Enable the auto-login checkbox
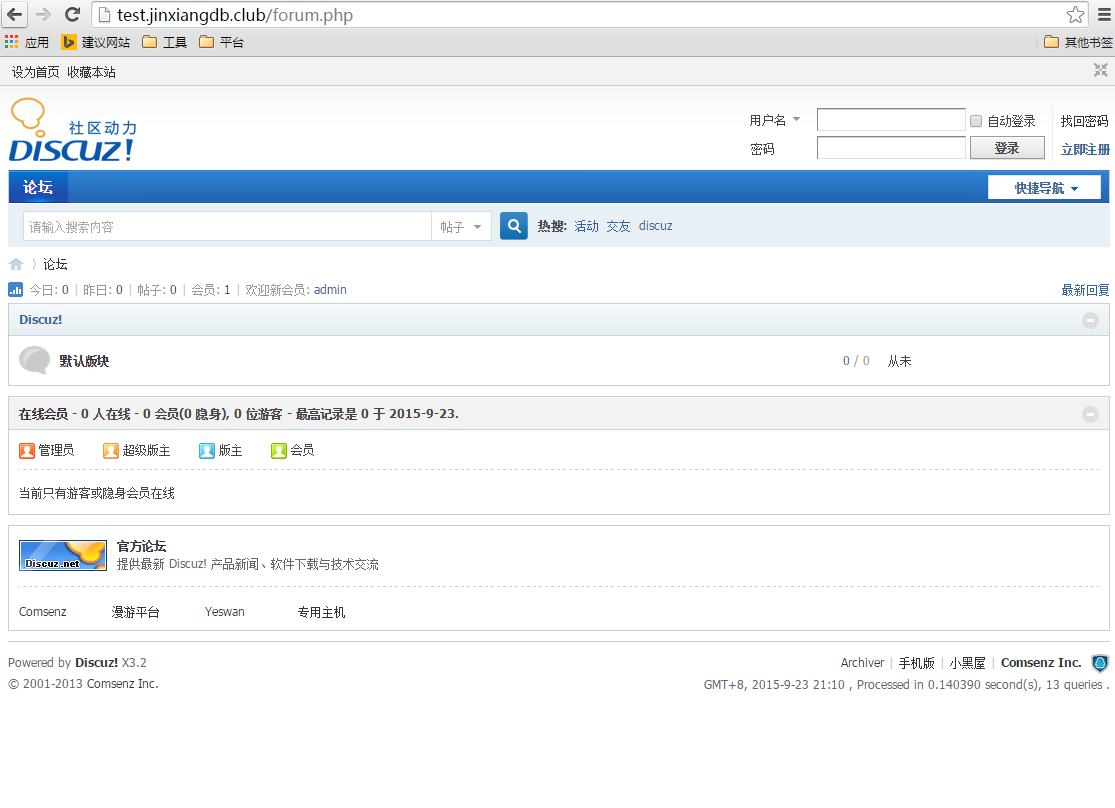Image resolution: width=1115 pixels, height=808 pixels. coord(976,121)
